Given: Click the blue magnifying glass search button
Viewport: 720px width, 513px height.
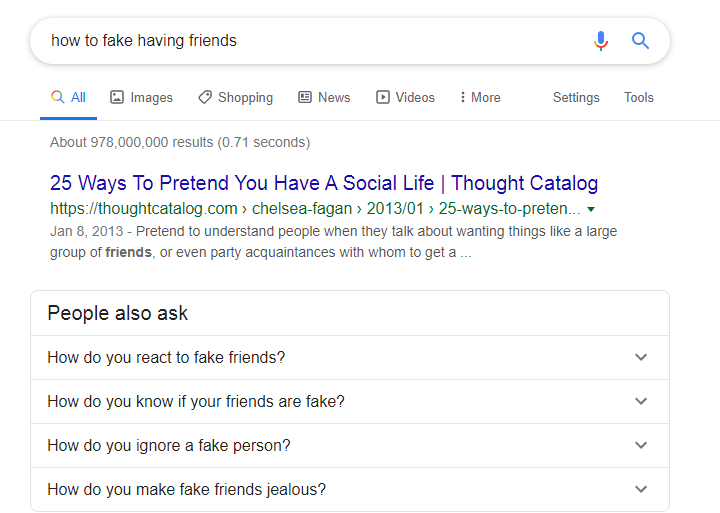Looking at the screenshot, I should [x=640, y=41].
